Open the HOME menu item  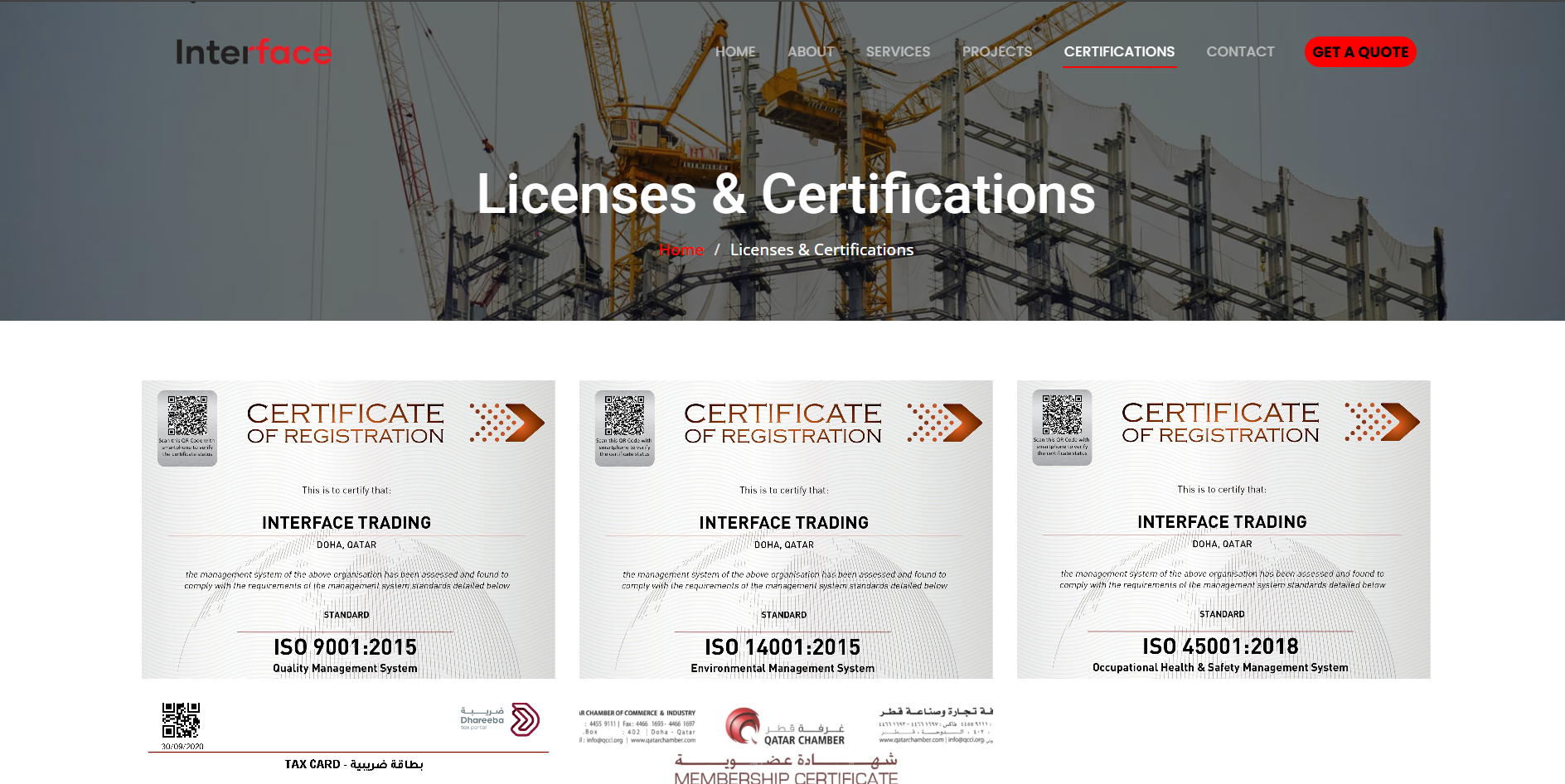tap(735, 51)
